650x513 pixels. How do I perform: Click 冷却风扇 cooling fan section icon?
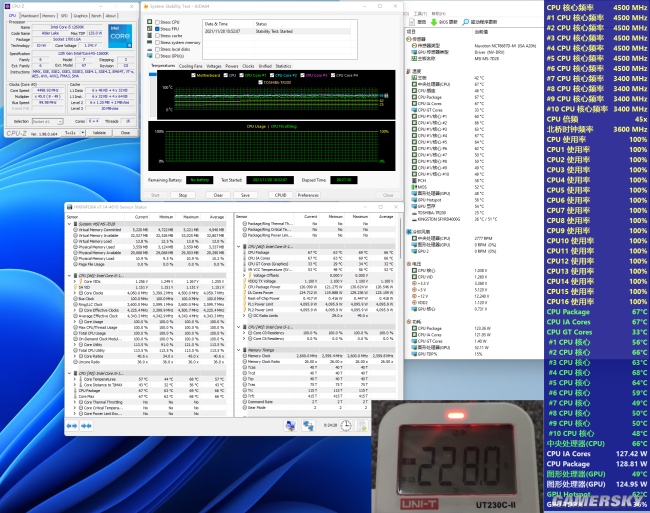[x=409, y=232]
